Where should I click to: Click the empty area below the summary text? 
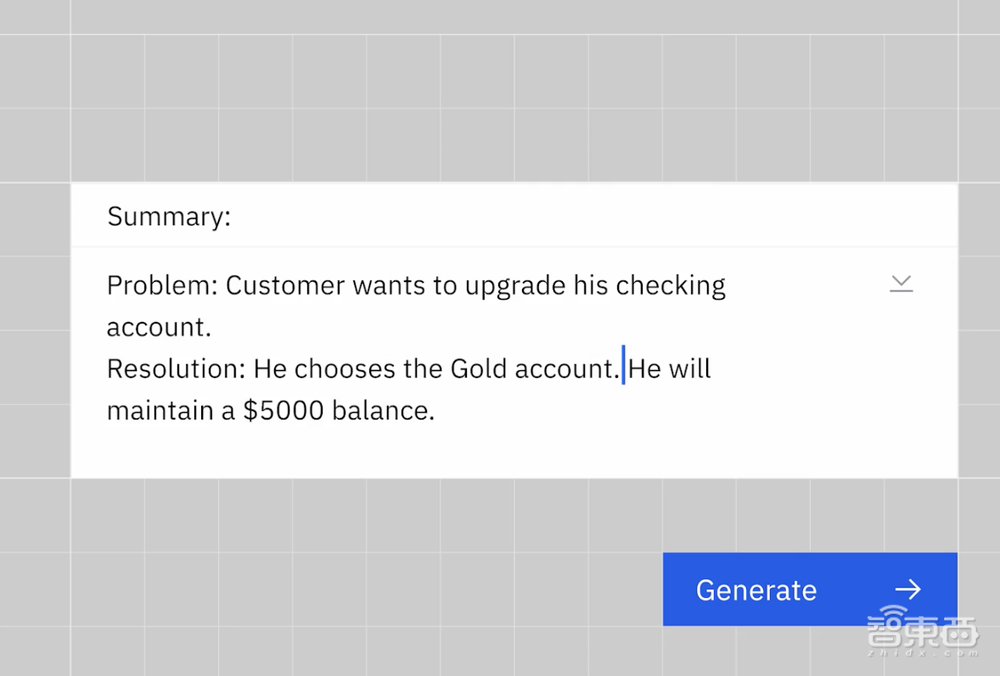(x=500, y=452)
